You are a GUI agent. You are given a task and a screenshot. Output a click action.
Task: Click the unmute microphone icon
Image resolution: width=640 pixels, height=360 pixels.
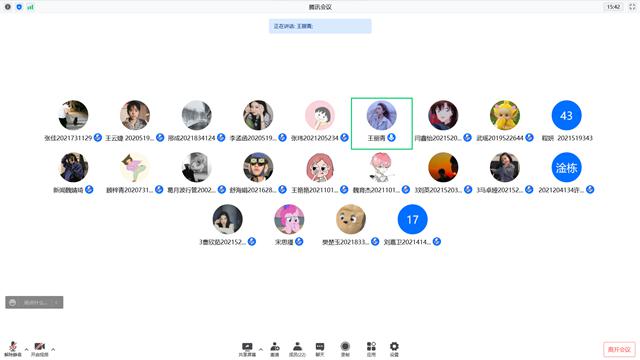[x=13, y=347]
